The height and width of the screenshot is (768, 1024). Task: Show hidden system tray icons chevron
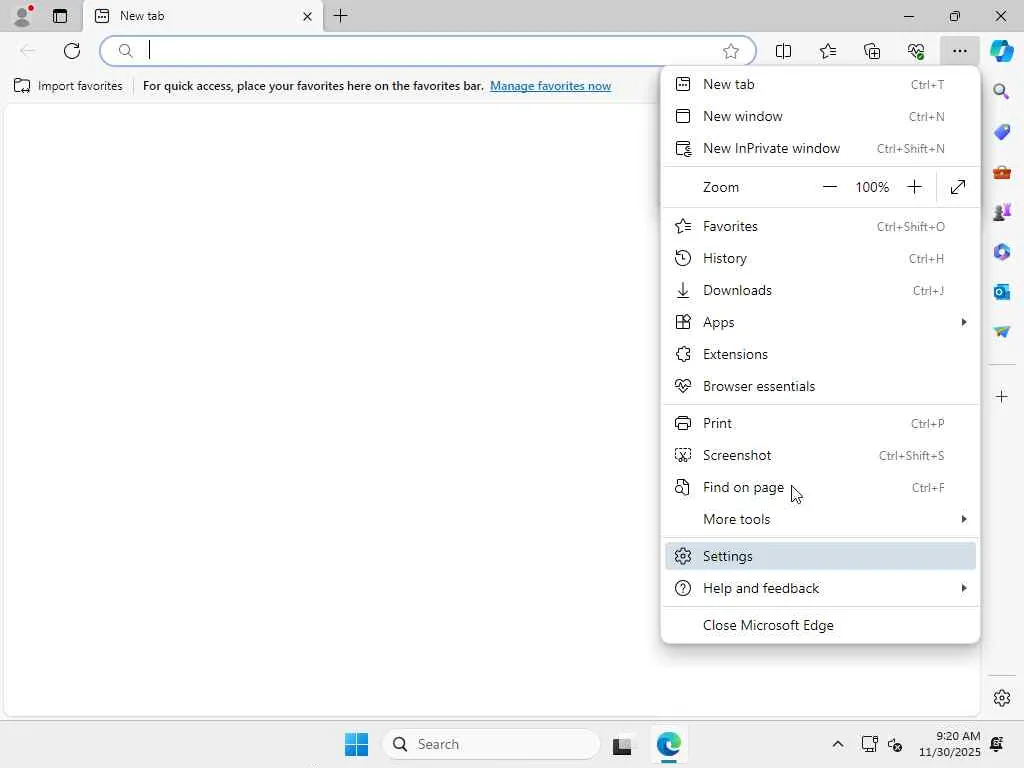click(838, 744)
